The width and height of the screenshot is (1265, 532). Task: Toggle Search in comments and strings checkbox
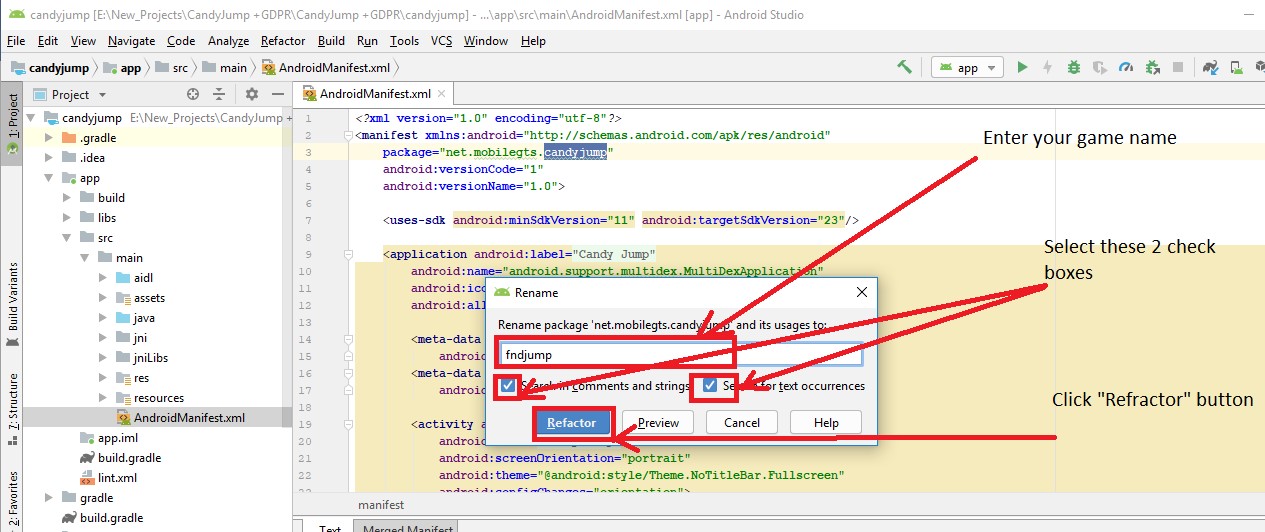pos(509,385)
